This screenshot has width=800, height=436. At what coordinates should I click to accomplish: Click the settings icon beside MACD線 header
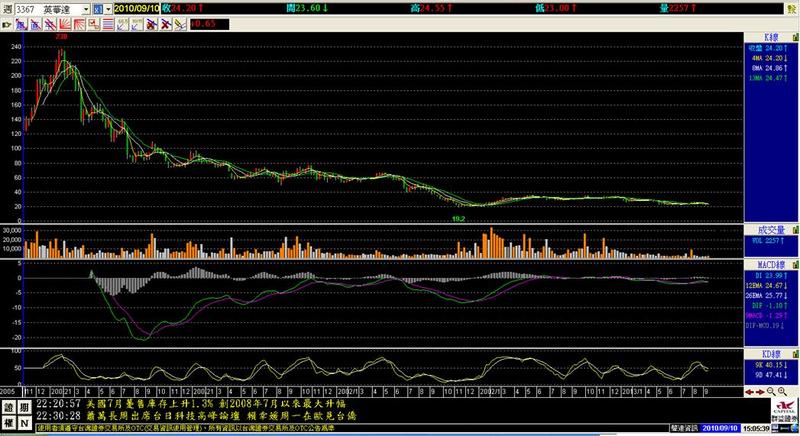pyautogui.click(x=795, y=265)
